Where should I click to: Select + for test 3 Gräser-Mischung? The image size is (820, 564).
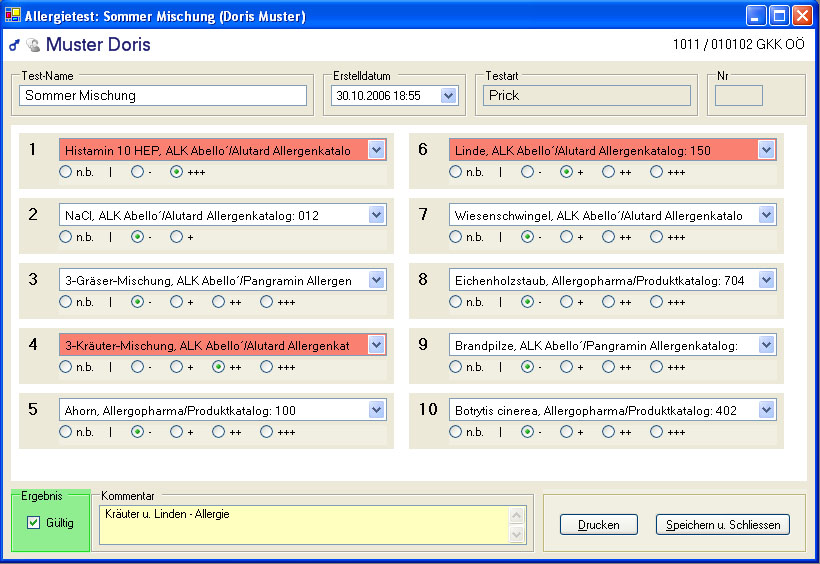coord(176,301)
